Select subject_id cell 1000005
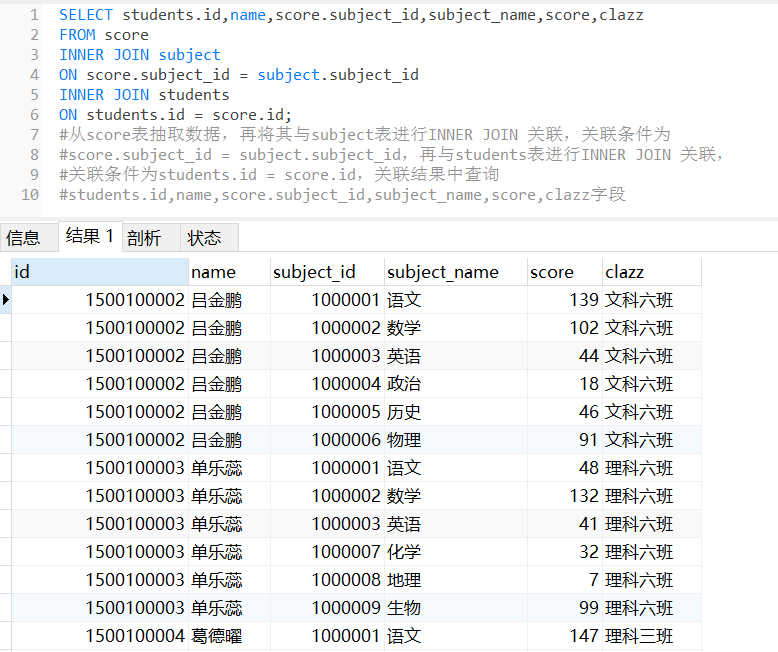 click(x=327, y=412)
